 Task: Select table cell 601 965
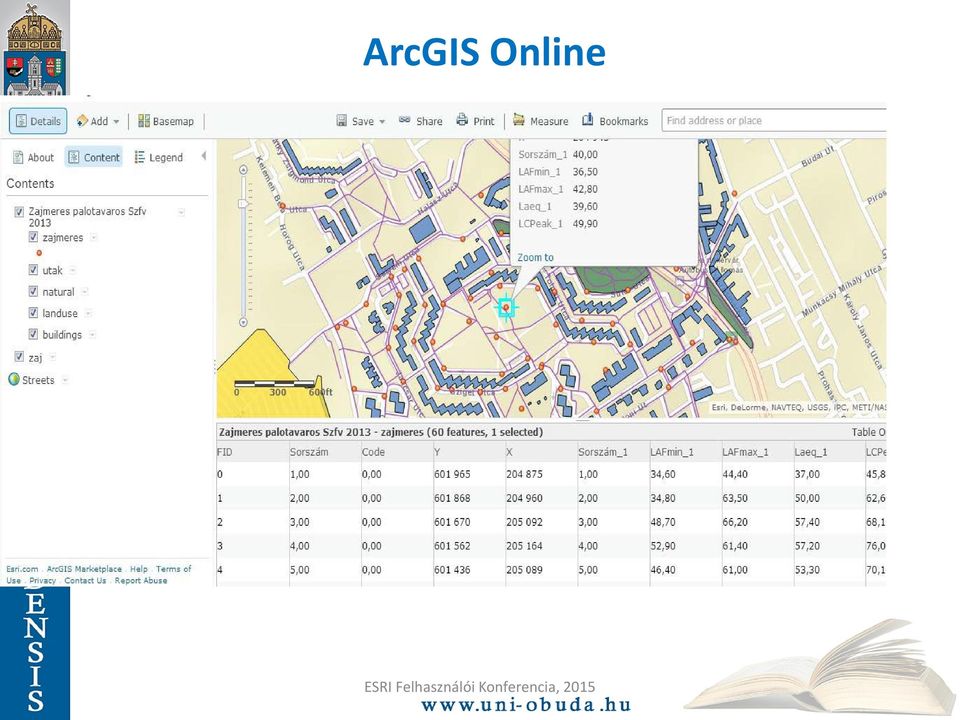coord(452,474)
